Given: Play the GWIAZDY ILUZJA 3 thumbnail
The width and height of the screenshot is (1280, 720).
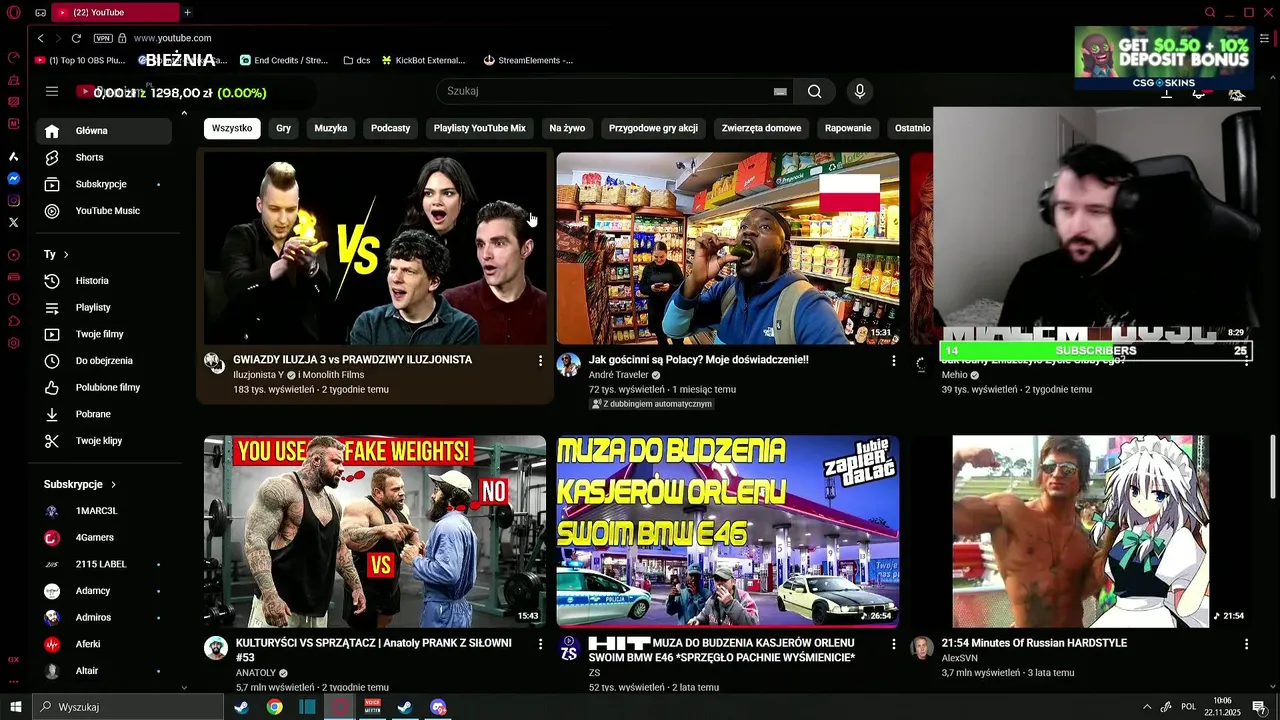Looking at the screenshot, I should tap(375, 248).
